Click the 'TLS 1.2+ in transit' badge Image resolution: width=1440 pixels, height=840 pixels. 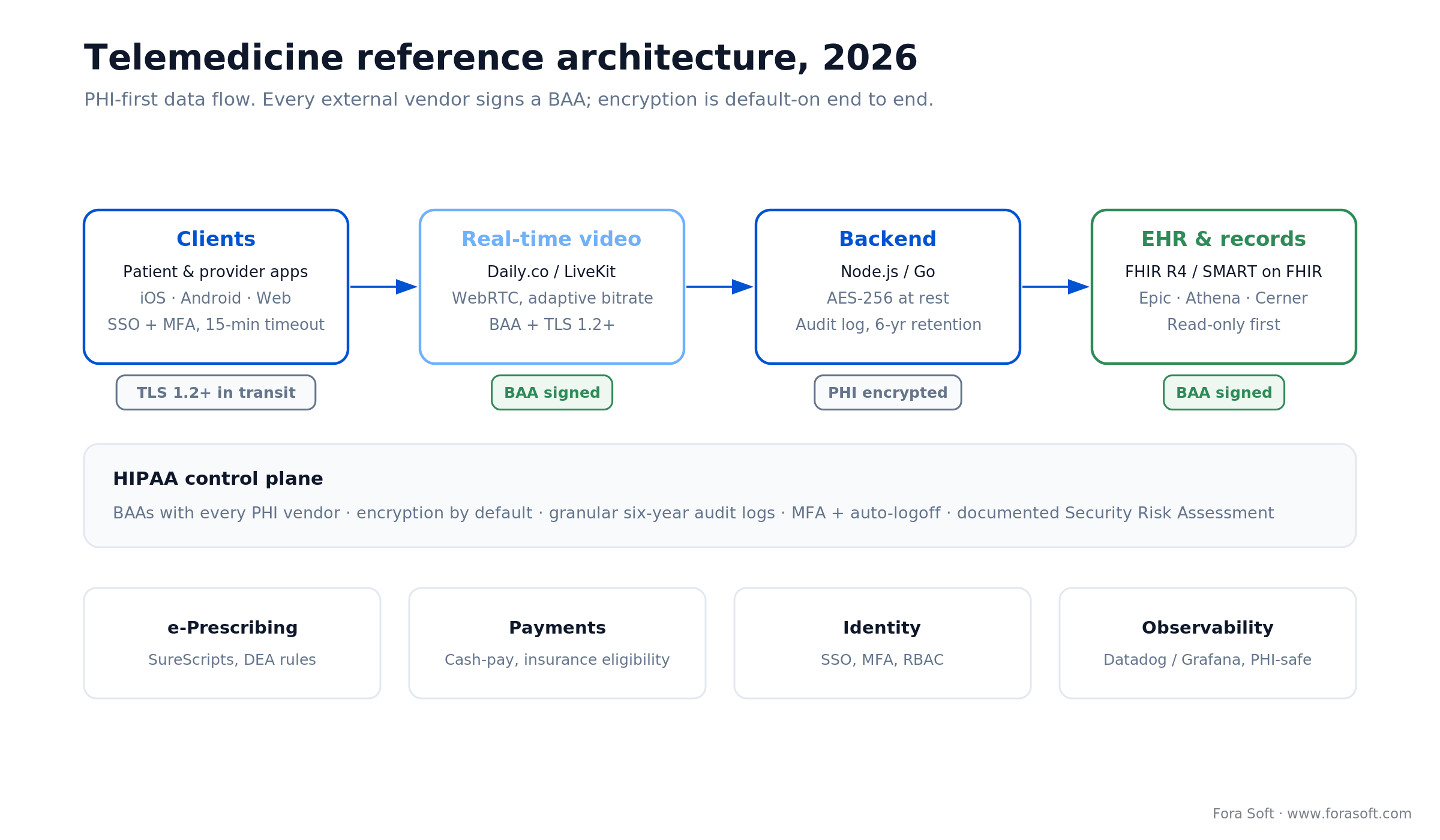click(216, 392)
